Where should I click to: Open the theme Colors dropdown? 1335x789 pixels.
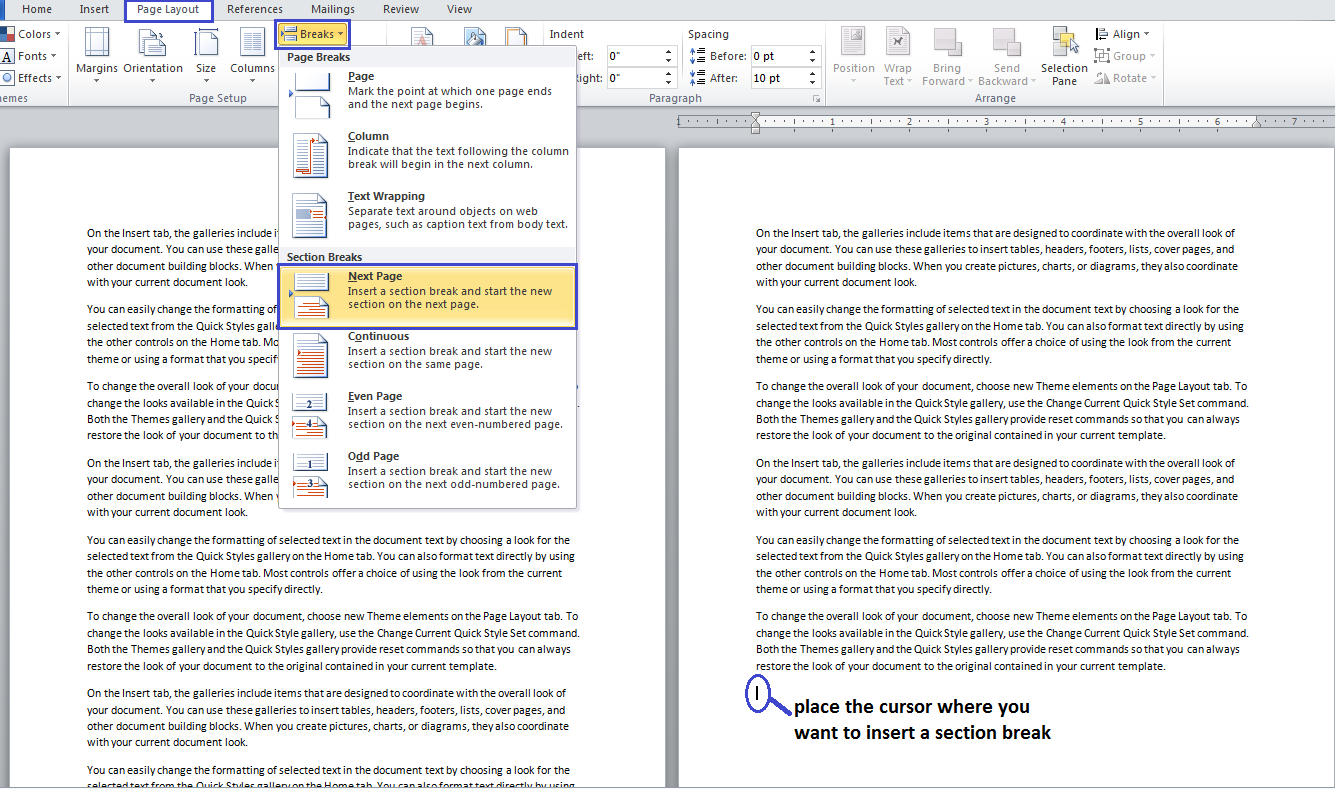[34, 34]
